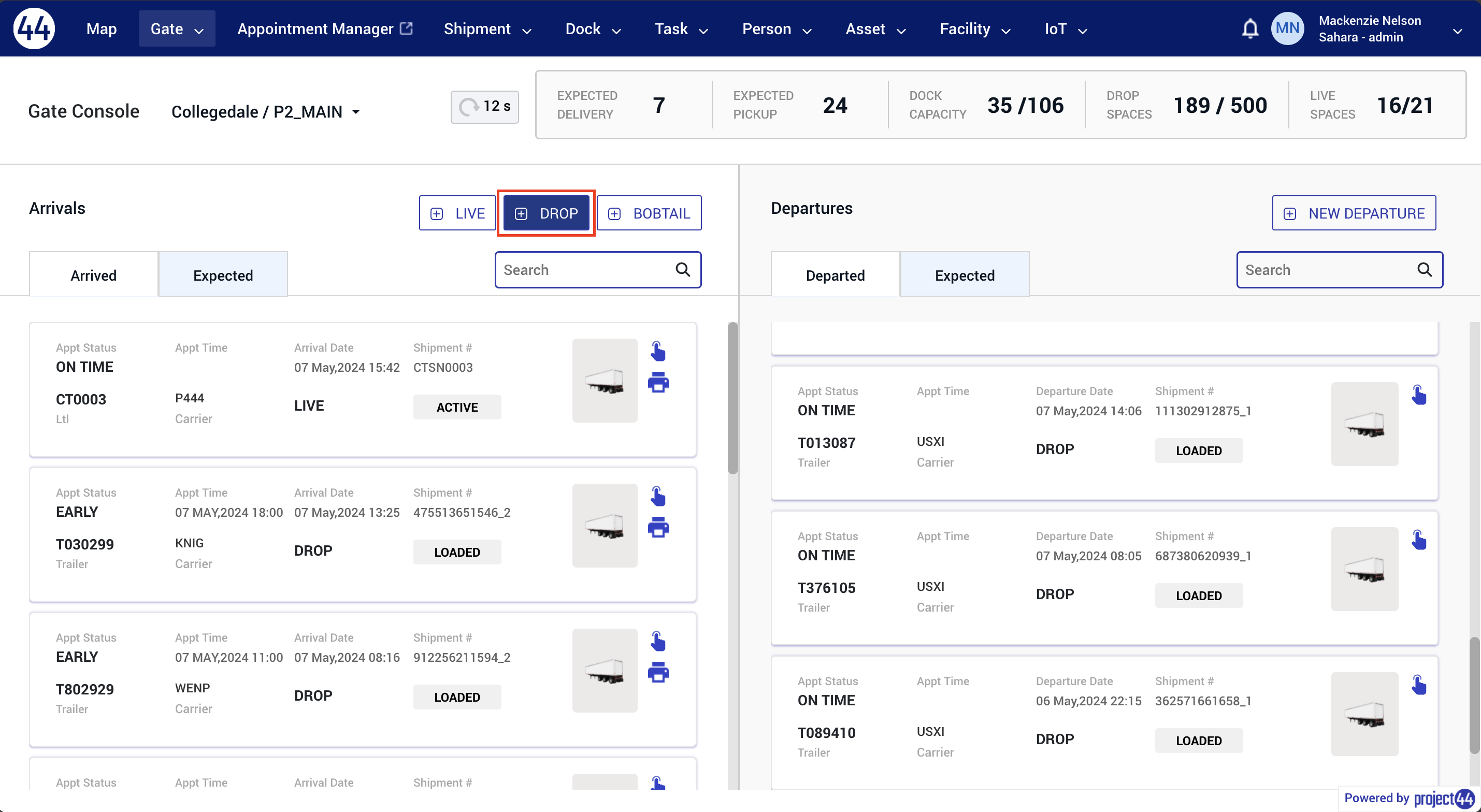Screen dimensions: 1481x812
Task: Add a new LIVE arrival
Action: (457, 213)
